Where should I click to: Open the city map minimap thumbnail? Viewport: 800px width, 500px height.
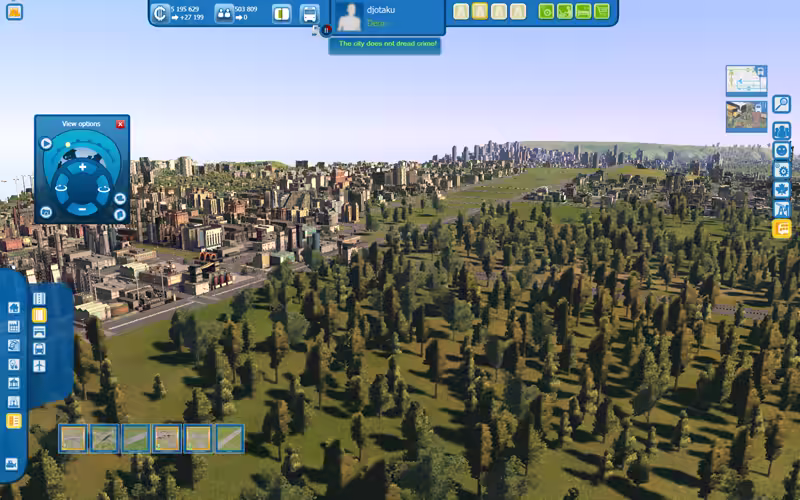pos(746,80)
